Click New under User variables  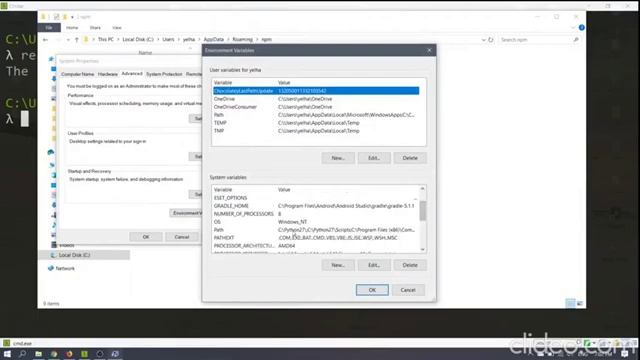tap(338, 158)
